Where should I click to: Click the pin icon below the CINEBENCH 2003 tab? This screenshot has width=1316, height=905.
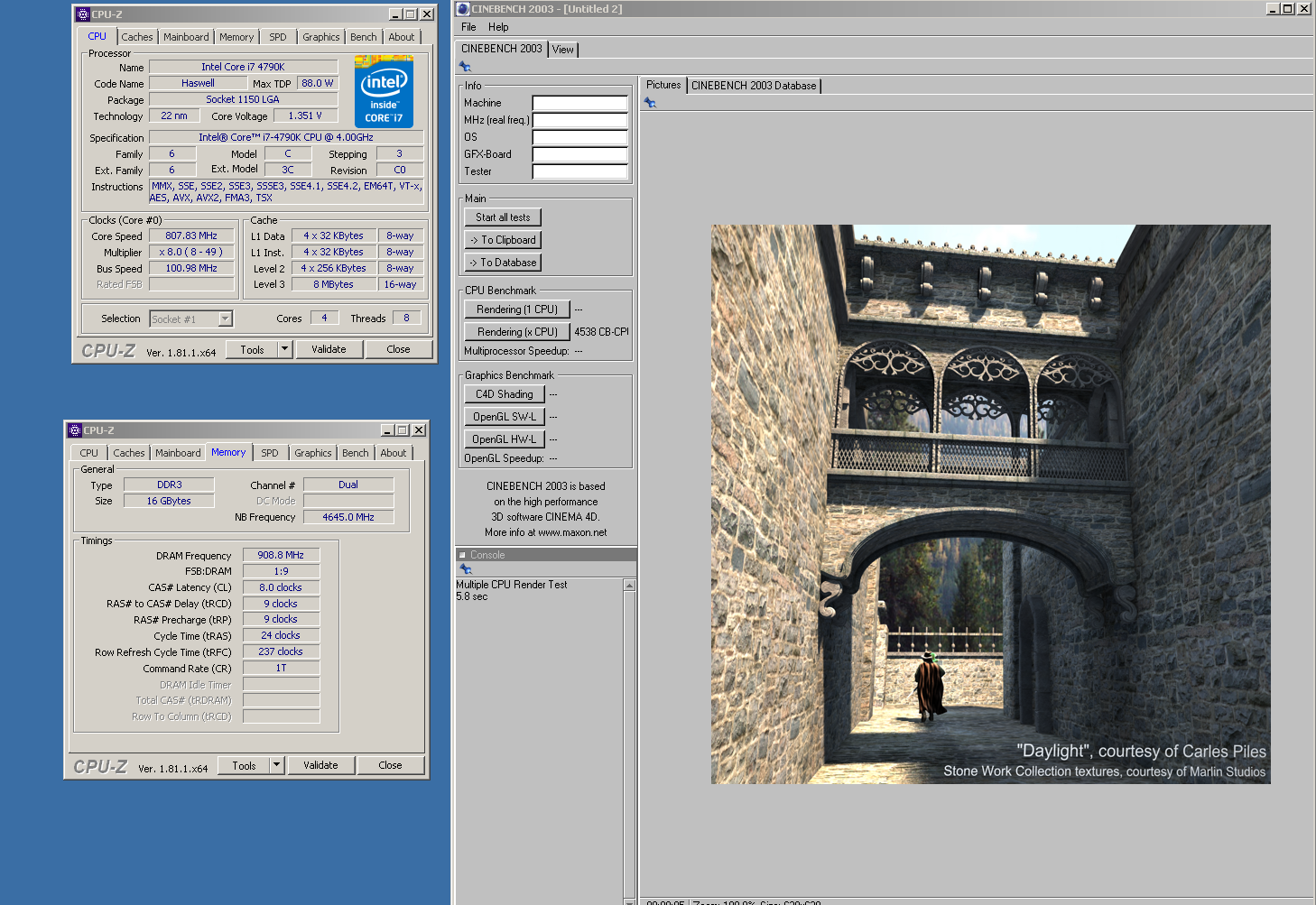point(466,67)
